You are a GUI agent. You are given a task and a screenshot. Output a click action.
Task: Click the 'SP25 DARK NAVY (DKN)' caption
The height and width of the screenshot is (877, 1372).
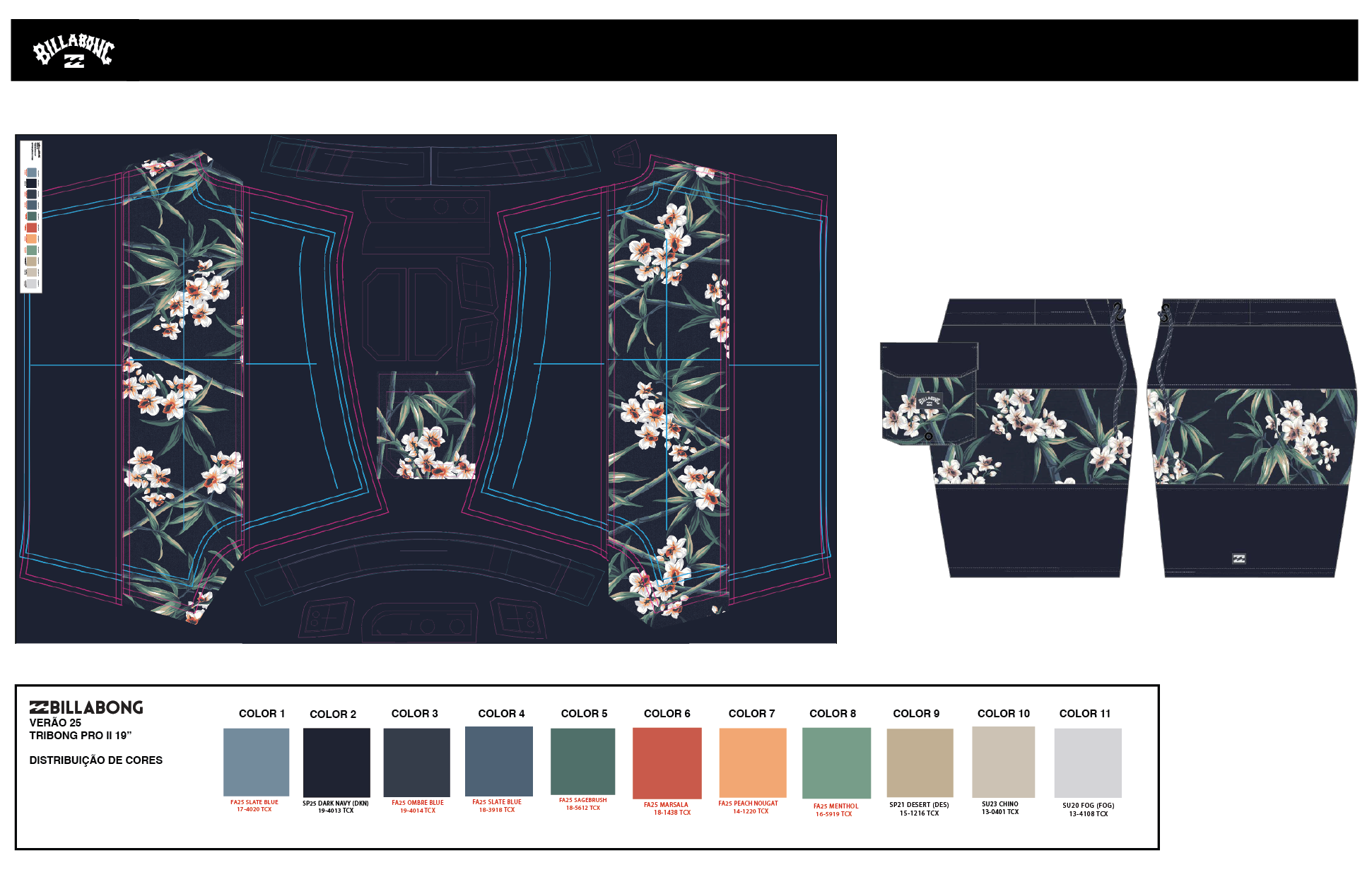click(x=336, y=804)
